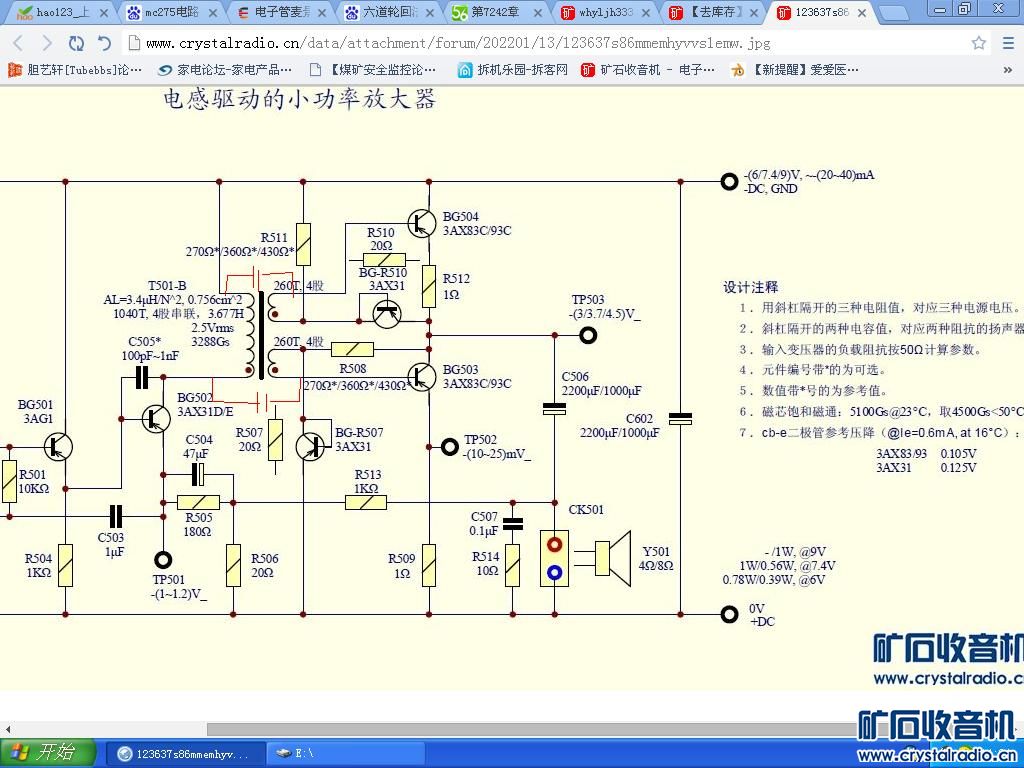The image size is (1024, 768).
Task: Go back using the browser back arrow
Action: click(18, 43)
